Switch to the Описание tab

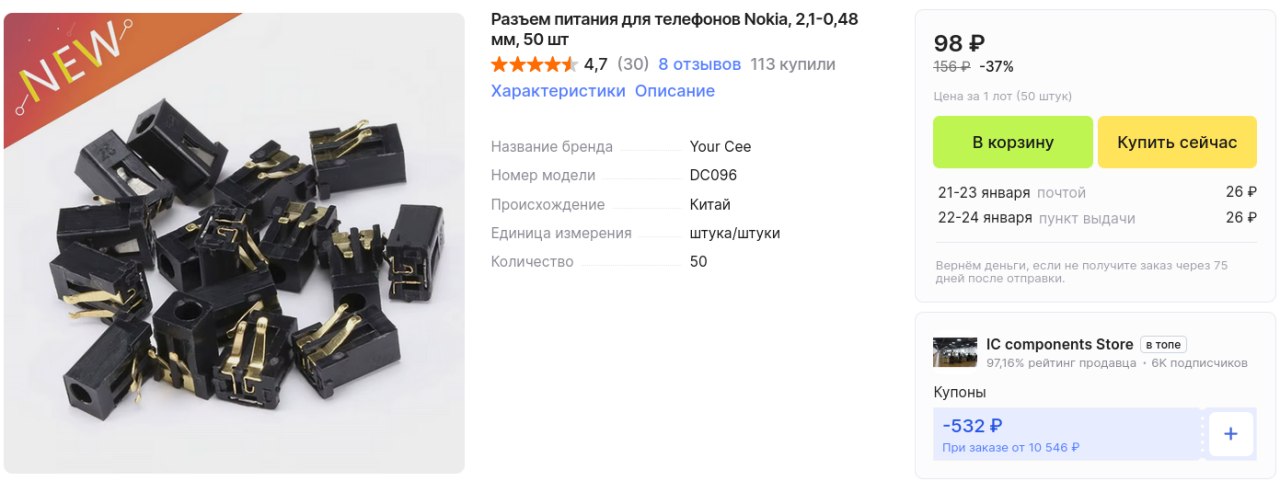(675, 91)
